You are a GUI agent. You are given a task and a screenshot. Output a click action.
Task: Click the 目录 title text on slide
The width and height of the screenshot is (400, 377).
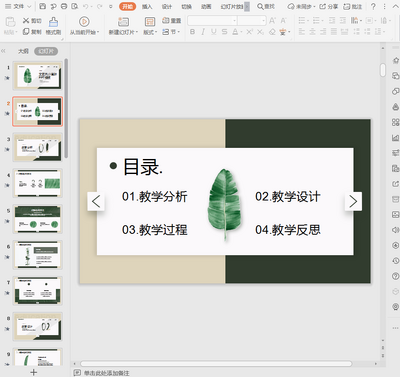click(x=143, y=167)
